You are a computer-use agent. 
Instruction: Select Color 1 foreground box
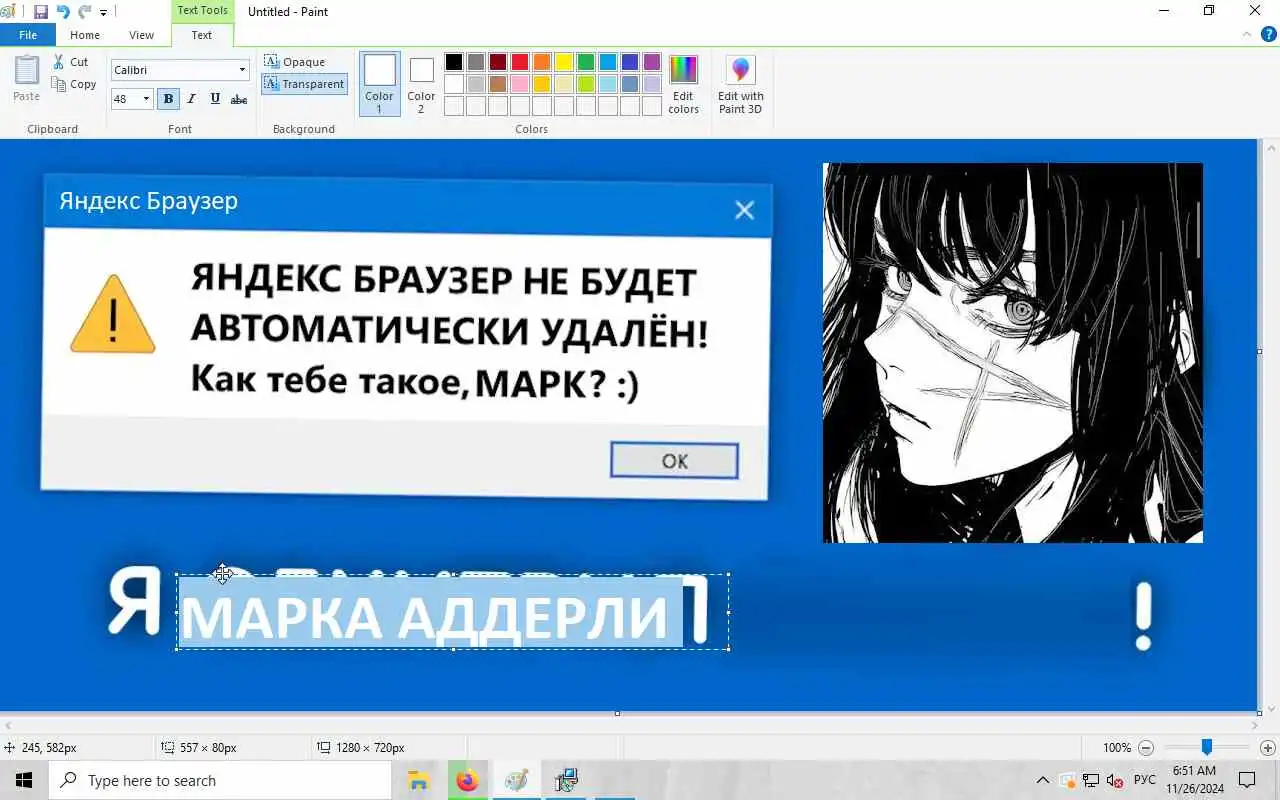(379, 84)
